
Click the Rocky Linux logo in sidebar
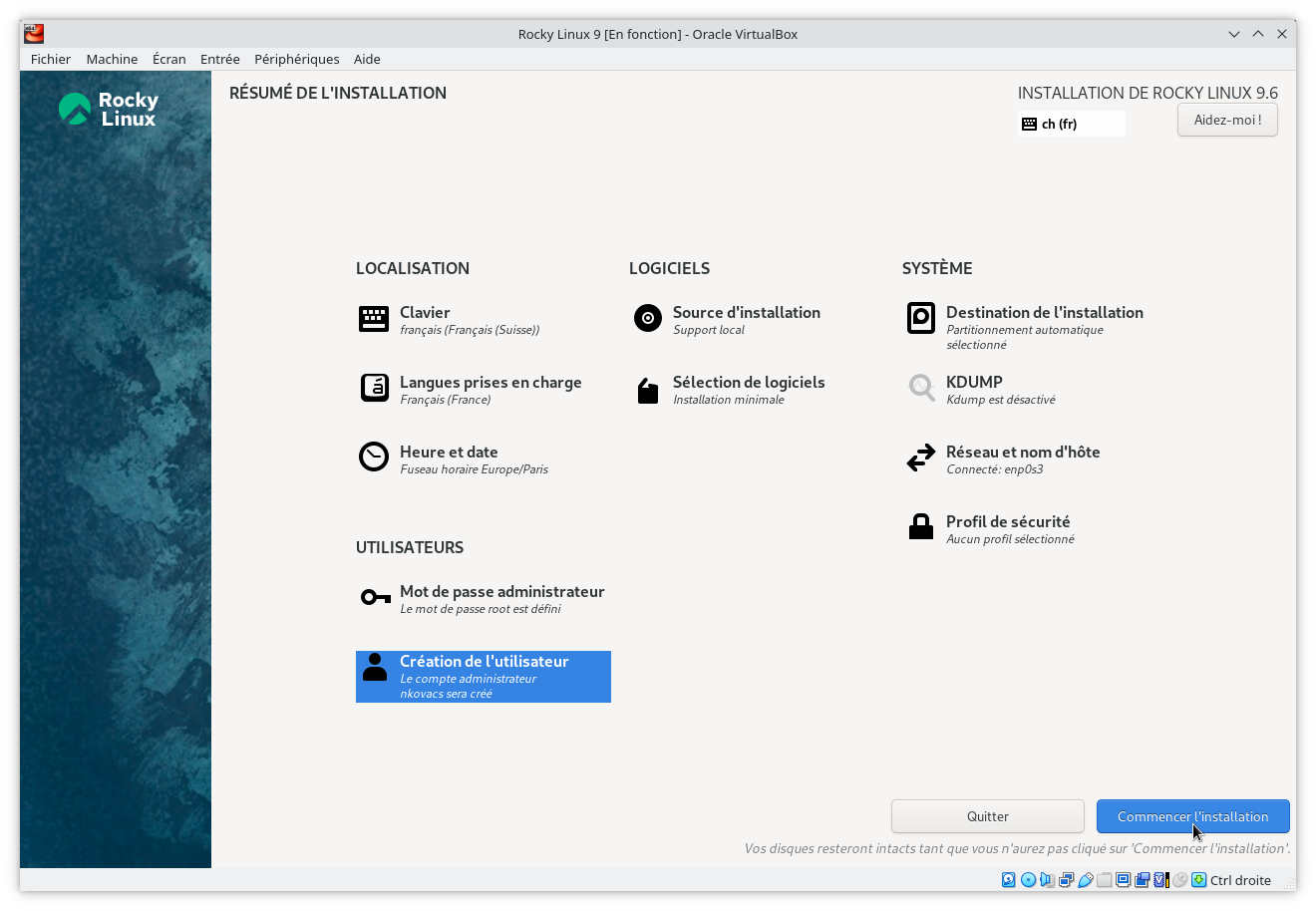click(109, 110)
